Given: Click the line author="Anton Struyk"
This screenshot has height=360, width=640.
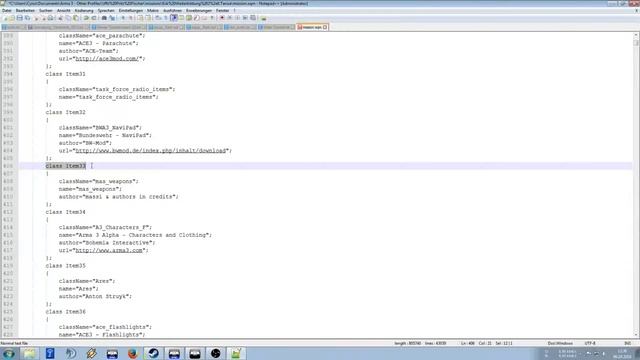Looking at the screenshot, I should 96,296.
